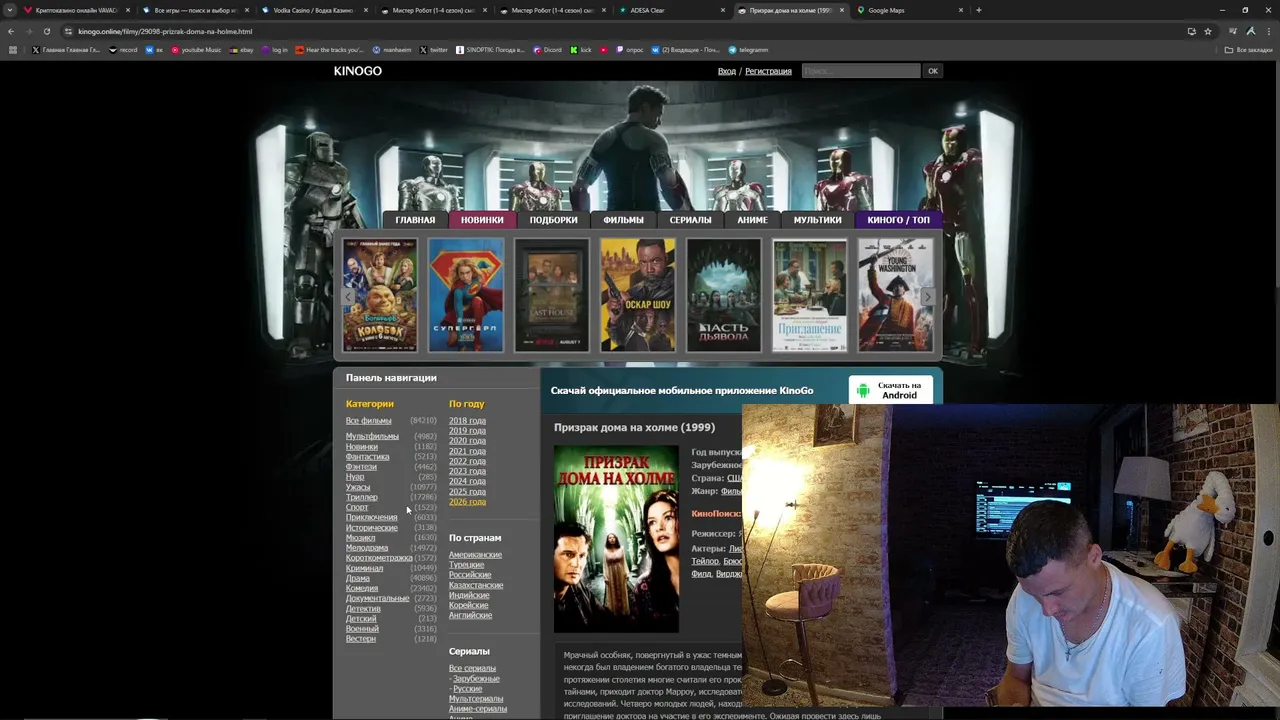Reload the page with the refresh icon

click(x=46, y=31)
